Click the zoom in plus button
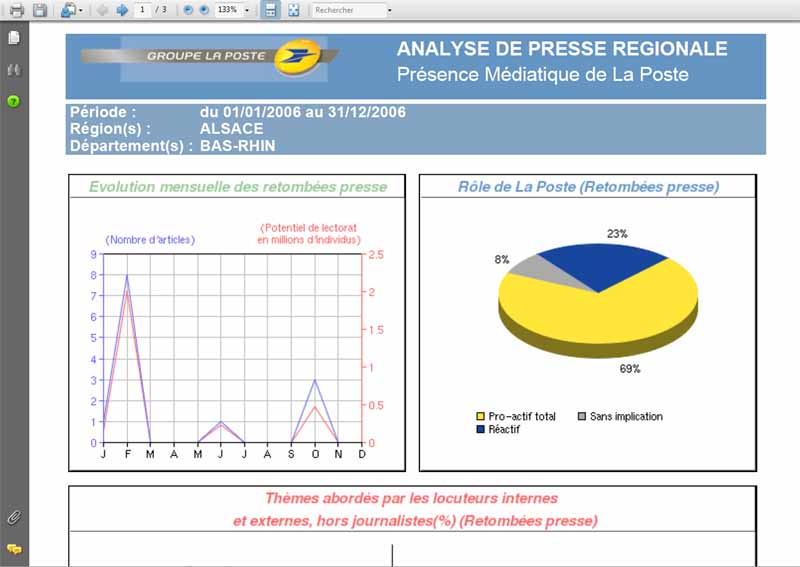This screenshot has height=567, width=800. [204, 10]
